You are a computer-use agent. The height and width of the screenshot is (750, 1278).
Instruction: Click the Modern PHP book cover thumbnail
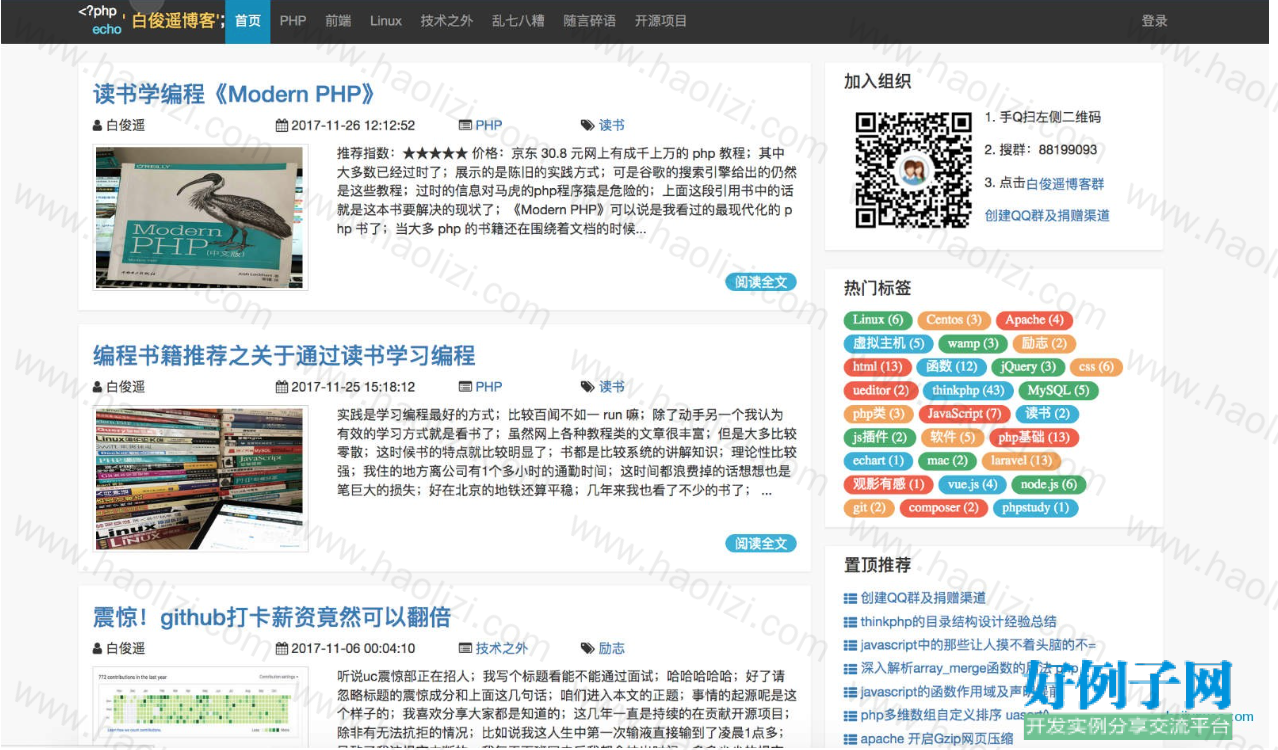coord(200,218)
